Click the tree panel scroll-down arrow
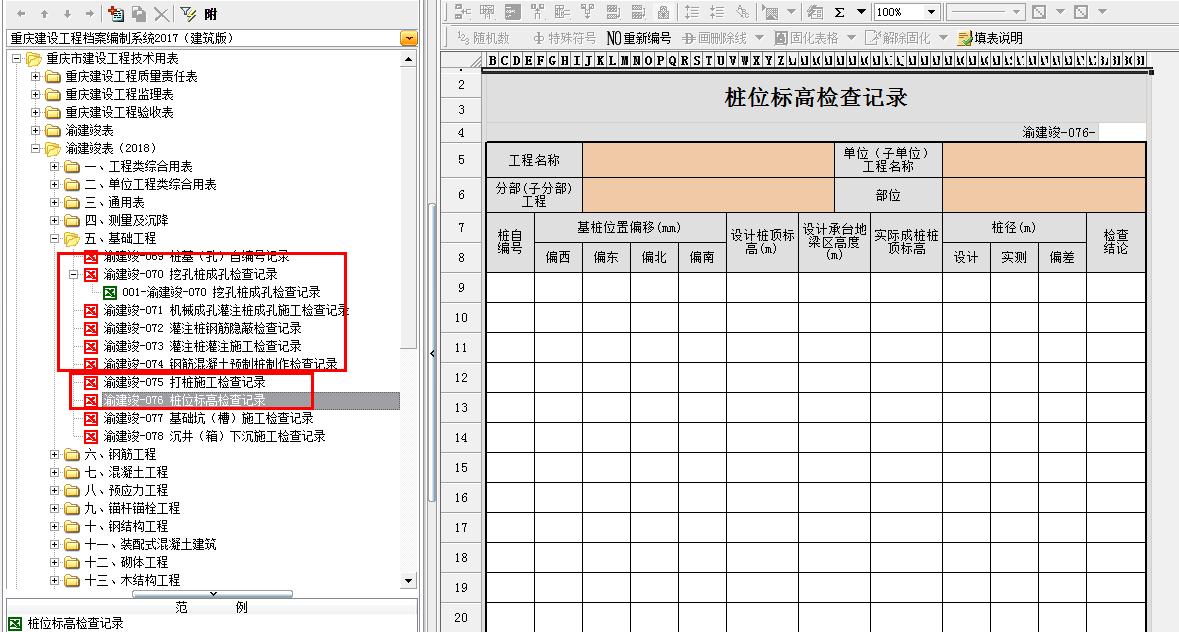The image size is (1179, 632). (x=408, y=580)
